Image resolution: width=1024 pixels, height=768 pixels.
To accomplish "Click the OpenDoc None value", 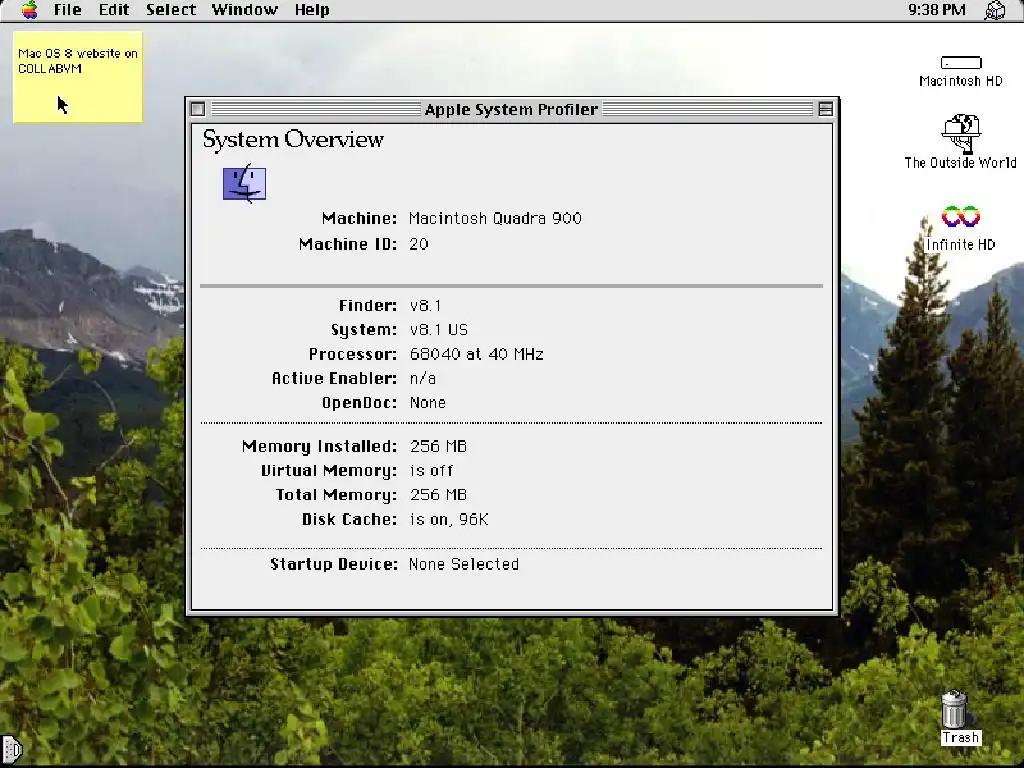I will pos(428,403).
